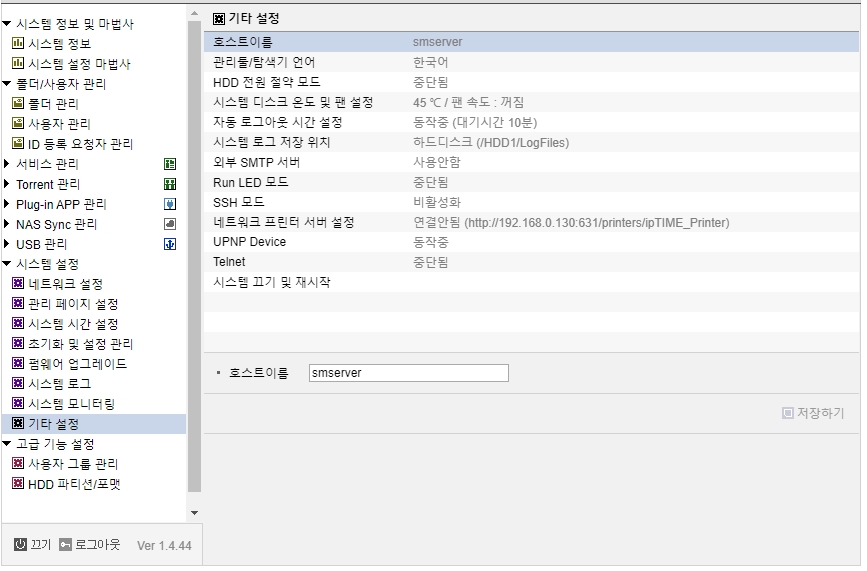Collapse the 시스템 설정 section

pyautogui.click(x=7, y=265)
